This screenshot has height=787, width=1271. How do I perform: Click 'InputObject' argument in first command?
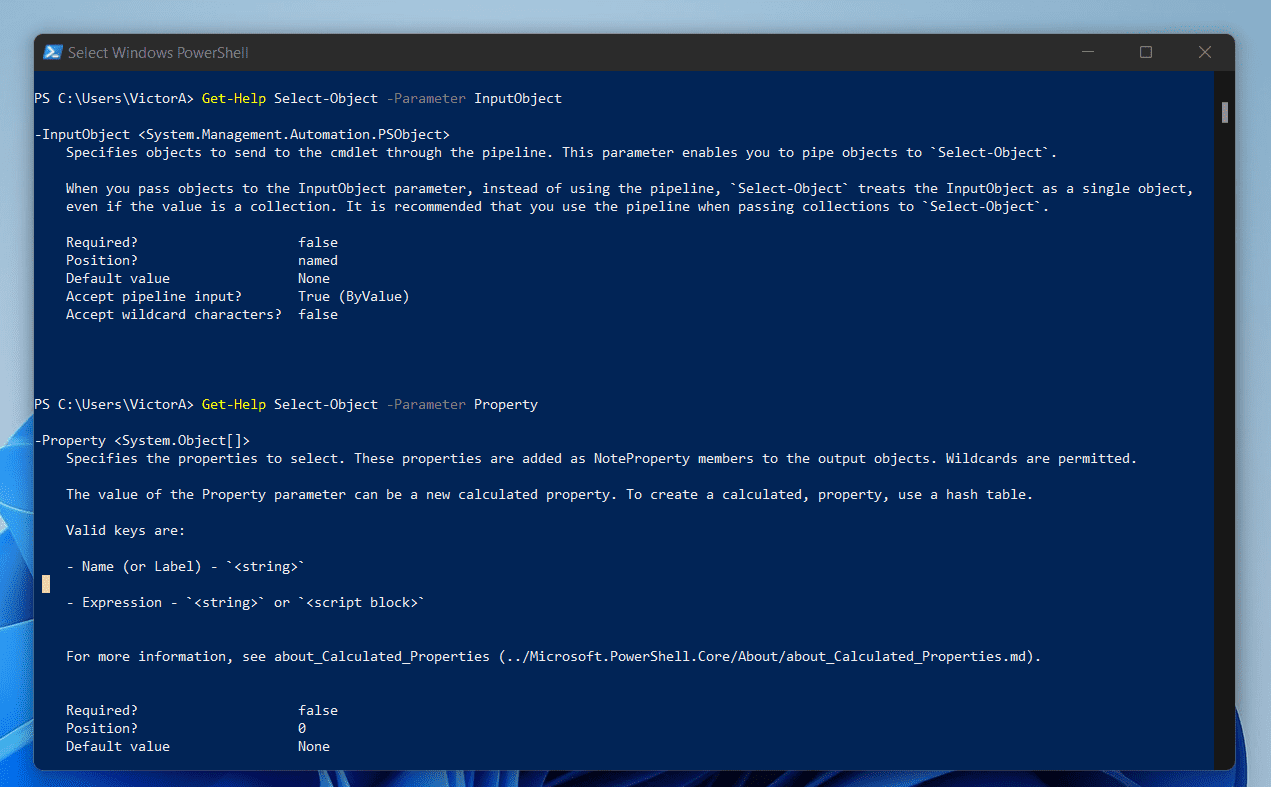pos(517,98)
